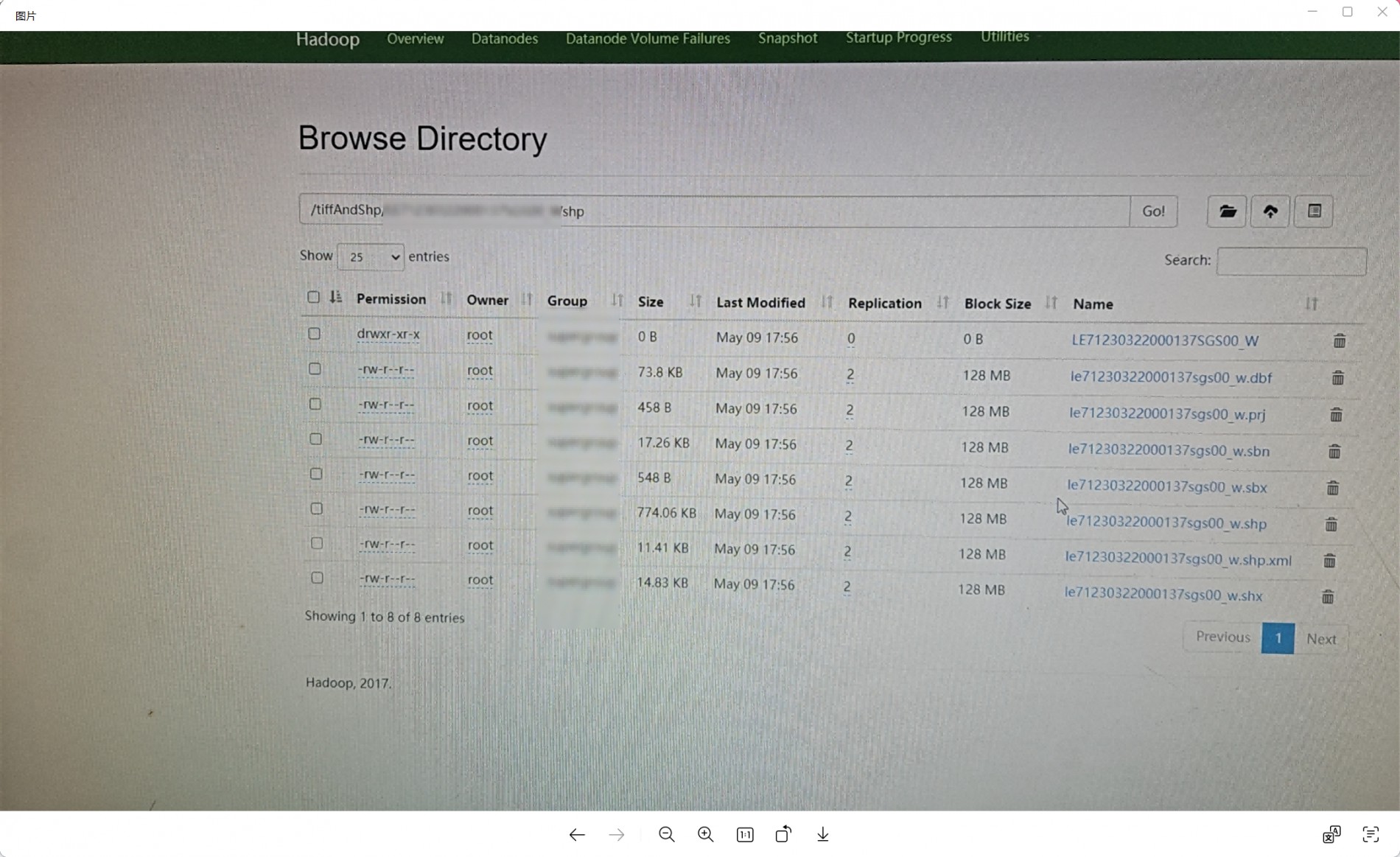Open the Startup Progress navbar item

(899, 37)
